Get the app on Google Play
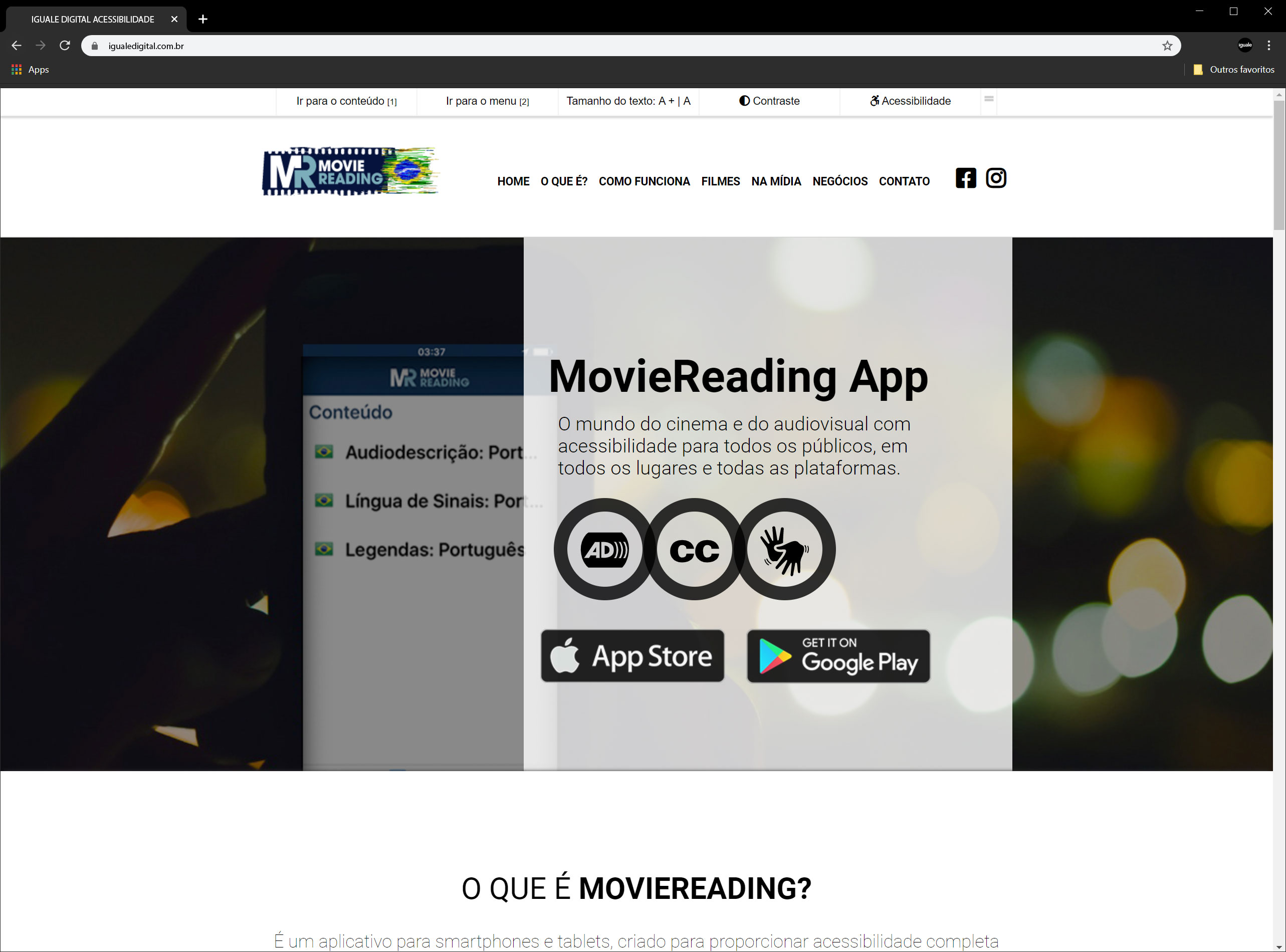The height and width of the screenshot is (952, 1286). point(838,656)
